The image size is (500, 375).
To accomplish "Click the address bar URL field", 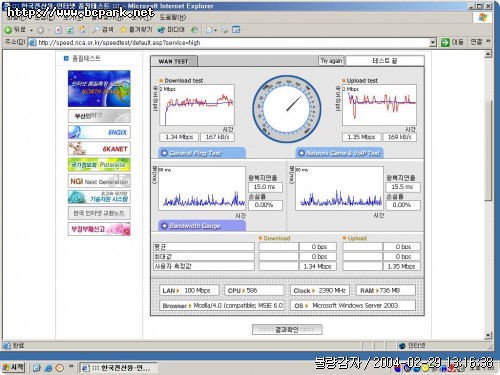I will coord(232,42).
